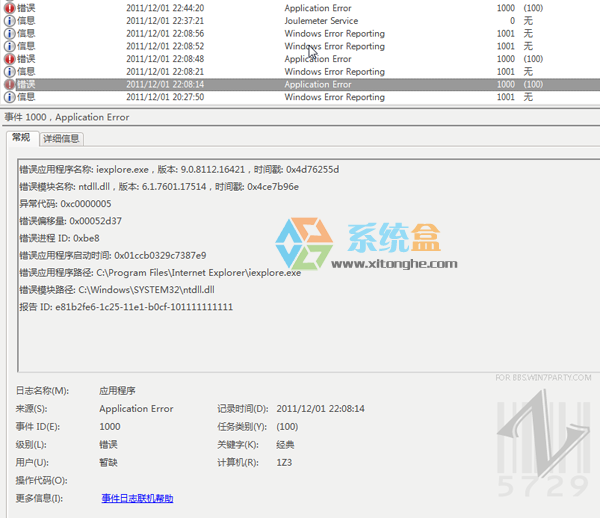Select timestamp 2011/12/01 22:08:52
This screenshot has height=518, width=600.
point(165,46)
